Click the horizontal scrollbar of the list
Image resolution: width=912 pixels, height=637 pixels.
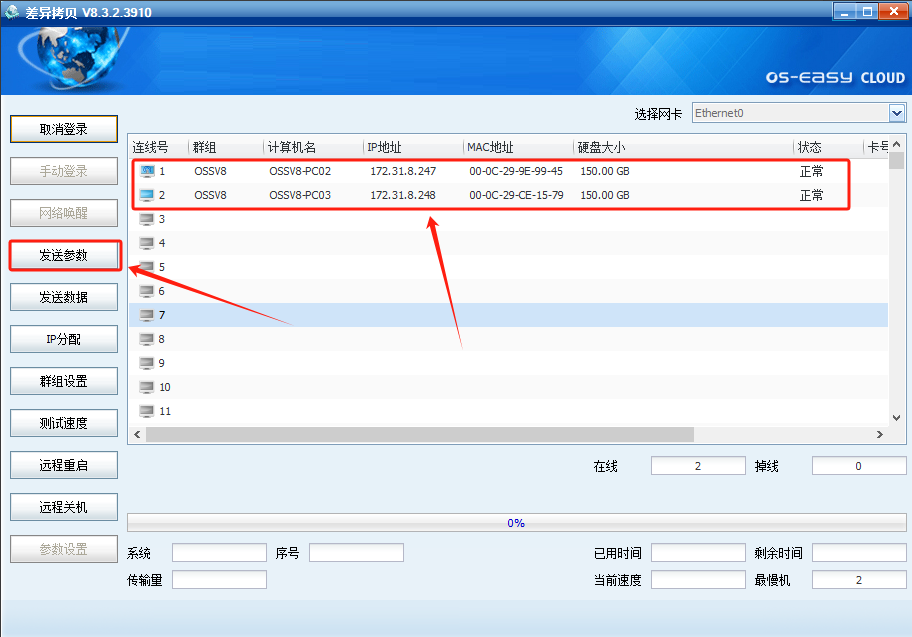click(420, 435)
